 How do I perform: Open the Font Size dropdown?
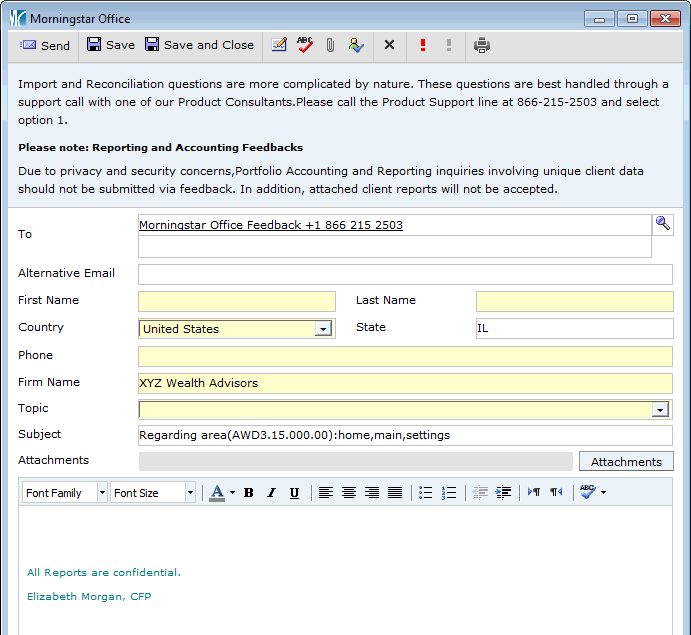pos(190,493)
